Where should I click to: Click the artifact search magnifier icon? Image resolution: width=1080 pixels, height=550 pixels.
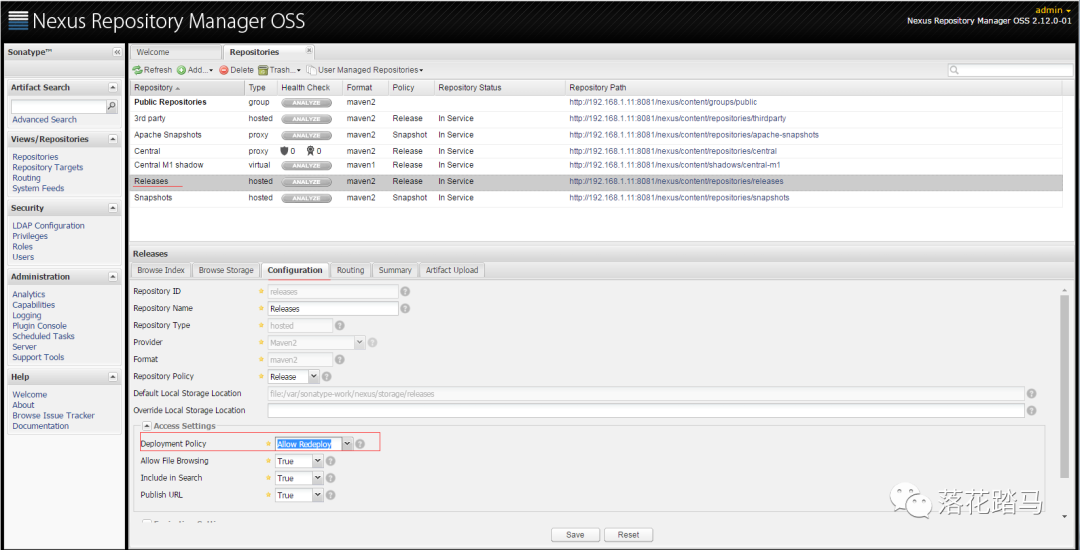[x=112, y=106]
